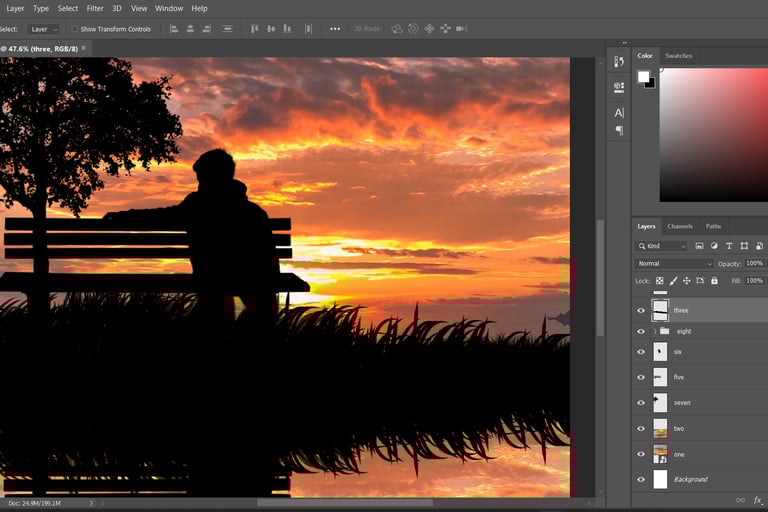Click the type layer filter icon
The width and height of the screenshot is (768, 512).
[x=728, y=246]
